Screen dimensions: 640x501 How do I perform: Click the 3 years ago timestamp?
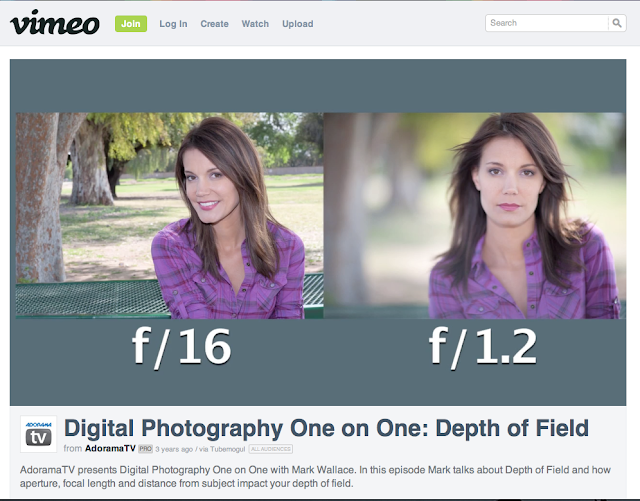click(x=174, y=449)
